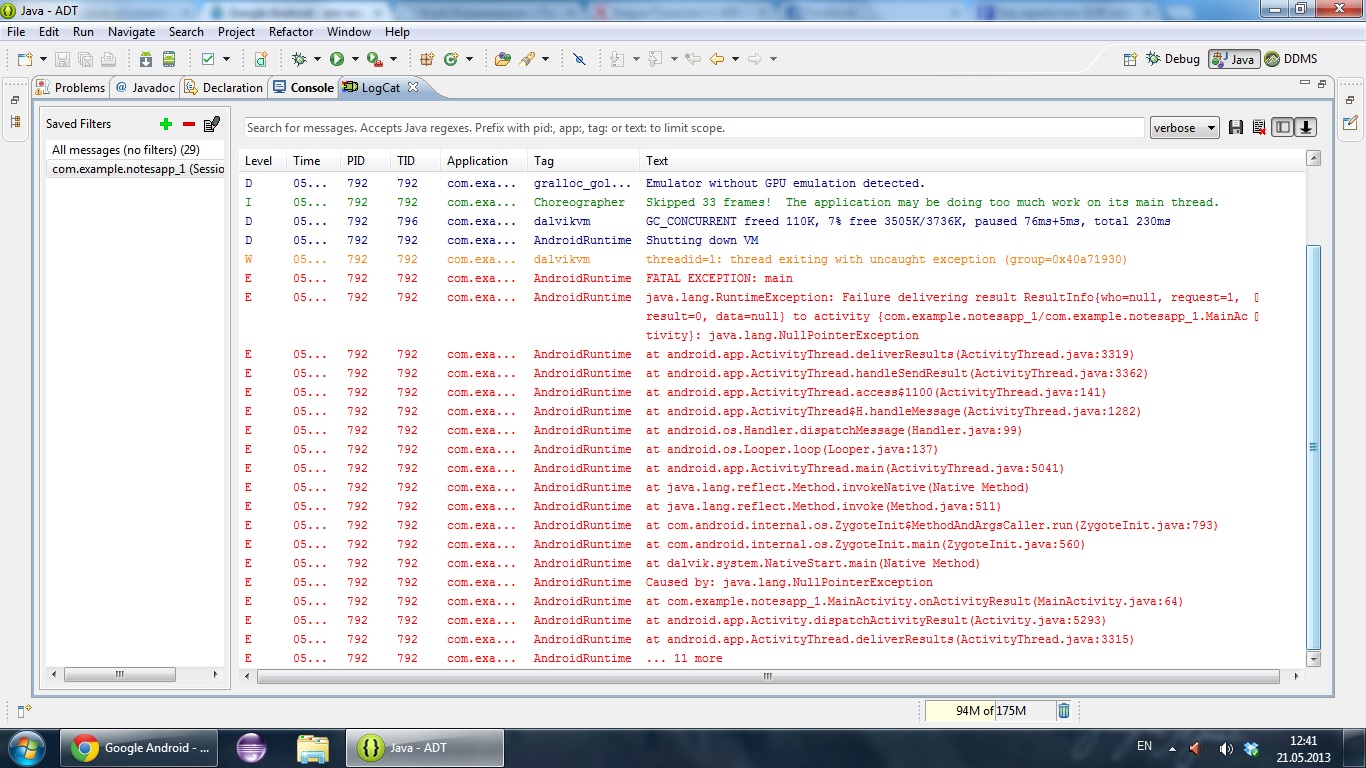Switch to the Javadoc tab

point(145,88)
